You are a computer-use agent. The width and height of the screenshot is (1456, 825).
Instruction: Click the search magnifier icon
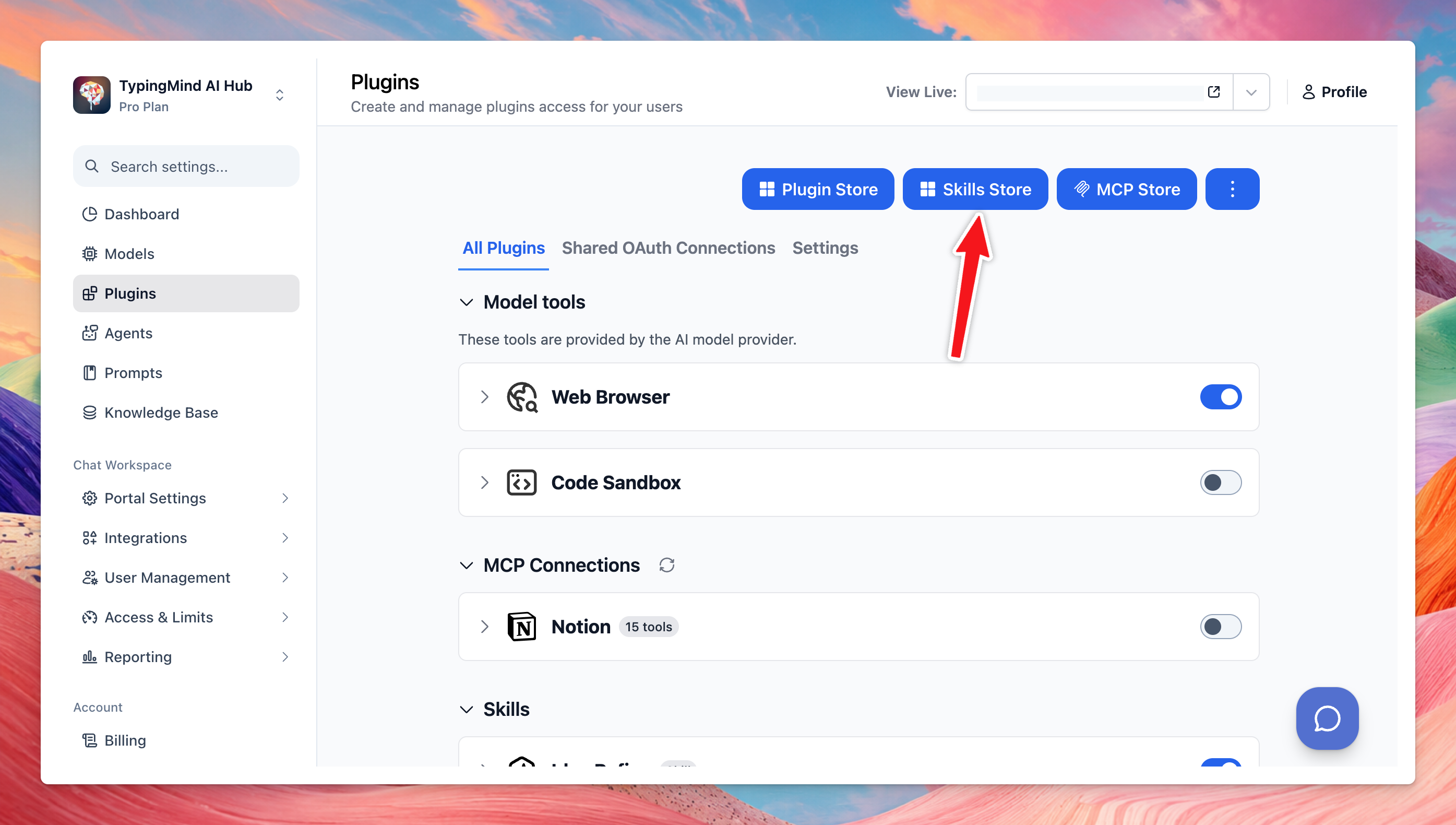92,166
